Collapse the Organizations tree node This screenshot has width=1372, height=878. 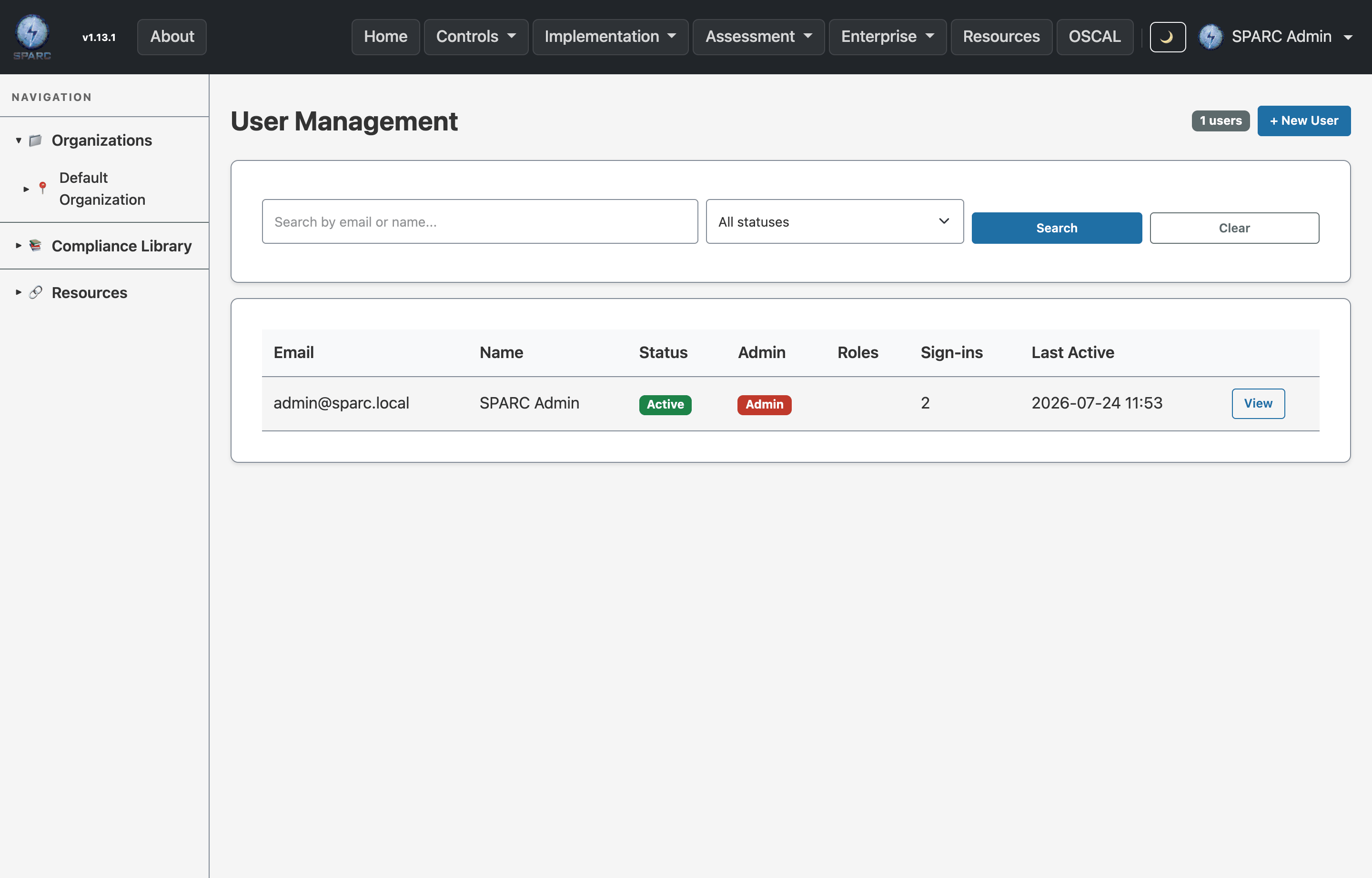coord(18,140)
